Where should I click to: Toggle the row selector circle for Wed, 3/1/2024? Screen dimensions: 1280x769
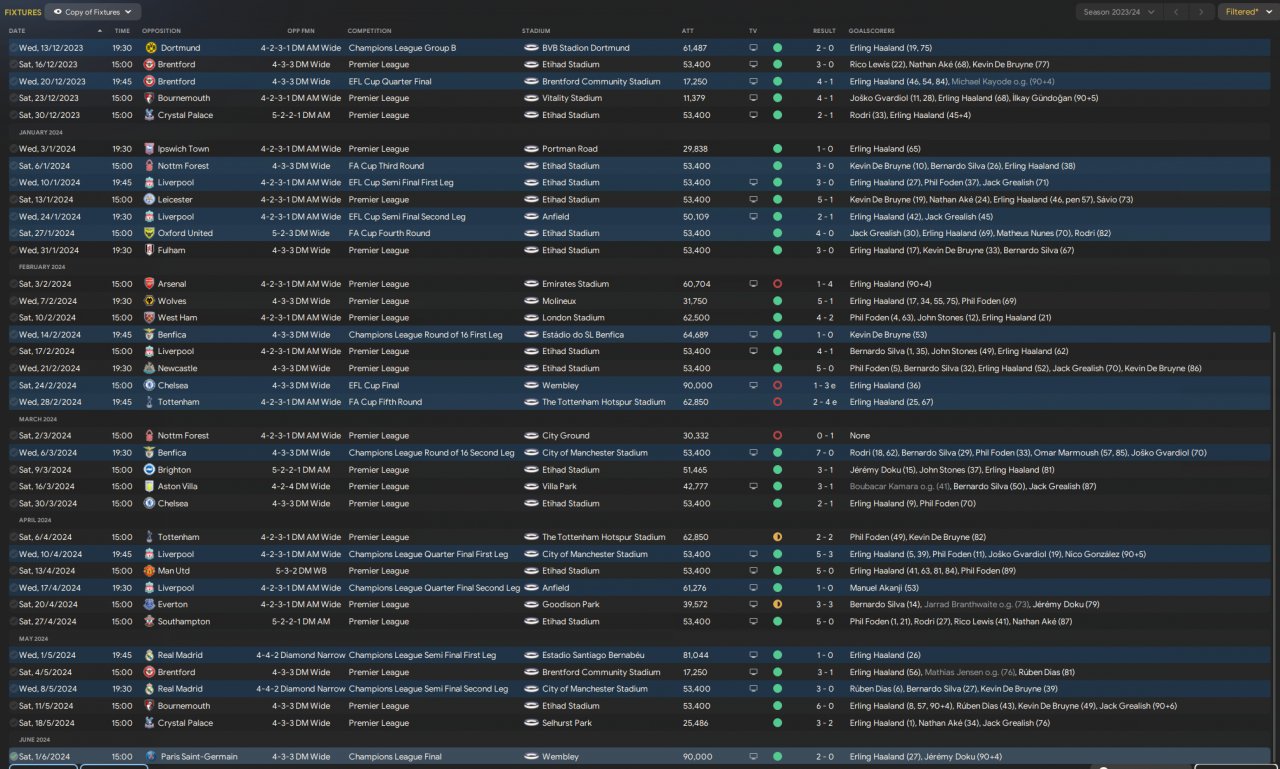click(x=13, y=149)
